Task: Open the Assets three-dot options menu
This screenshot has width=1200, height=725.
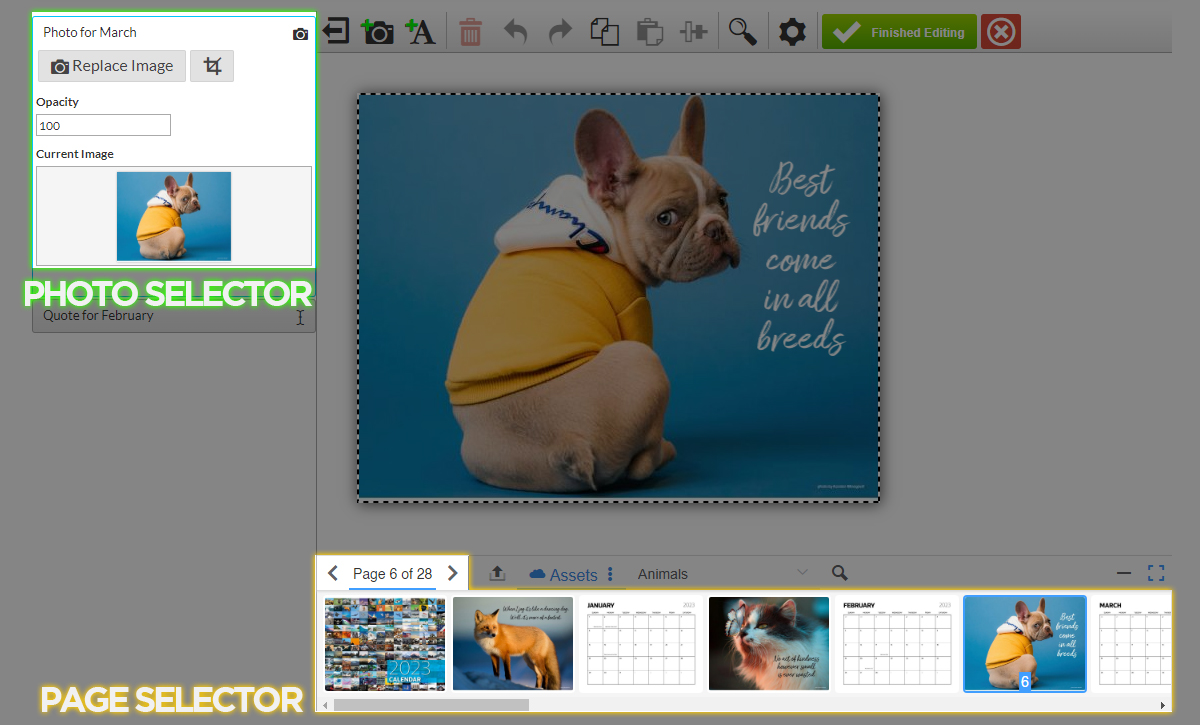Action: click(x=610, y=574)
